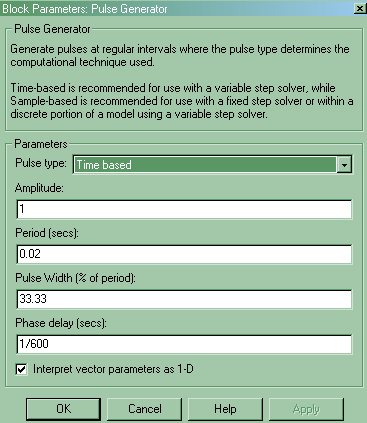Click the 'Interpret vector parameters as 1-D' label text
The height and width of the screenshot is (423, 367).
pos(113,369)
